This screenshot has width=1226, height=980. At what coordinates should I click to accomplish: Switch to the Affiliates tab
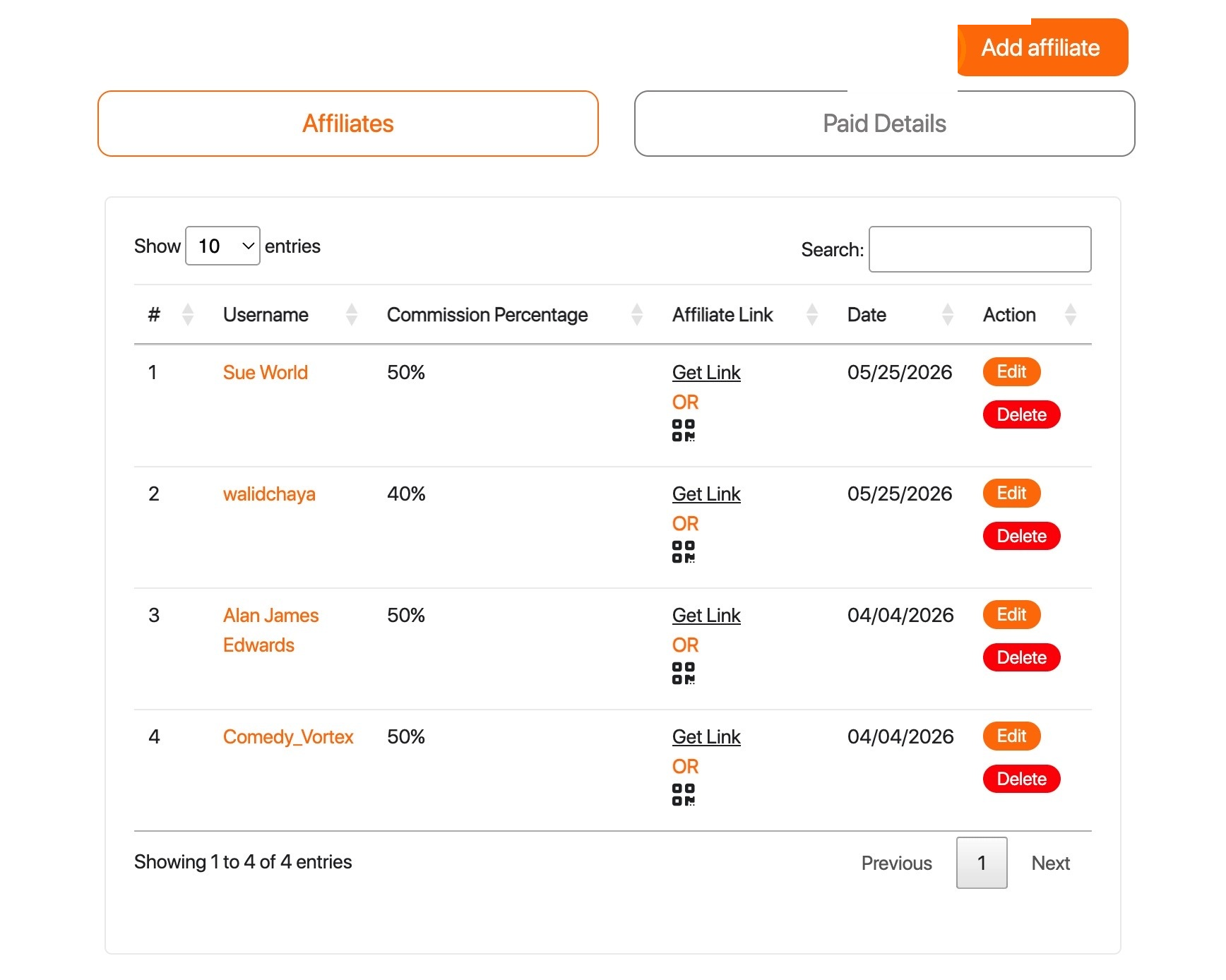(x=348, y=124)
